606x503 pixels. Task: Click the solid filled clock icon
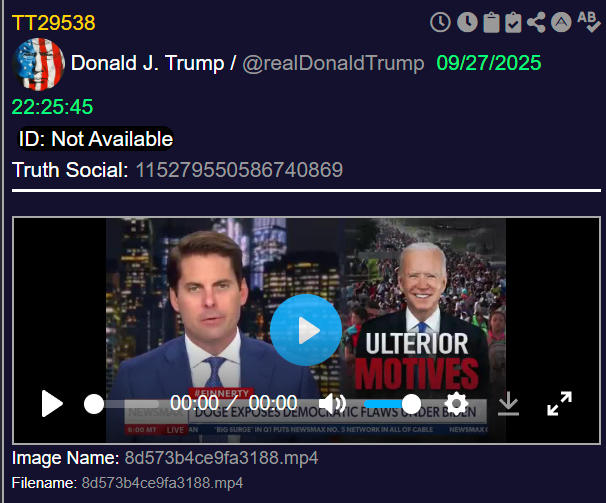tap(467, 22)
